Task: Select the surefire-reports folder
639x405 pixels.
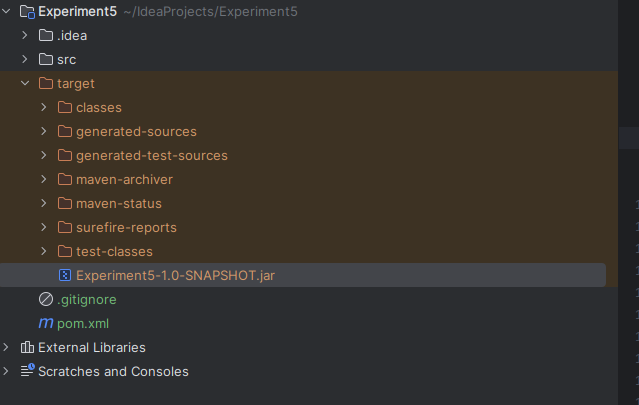Action: click(x=126, y=227)
